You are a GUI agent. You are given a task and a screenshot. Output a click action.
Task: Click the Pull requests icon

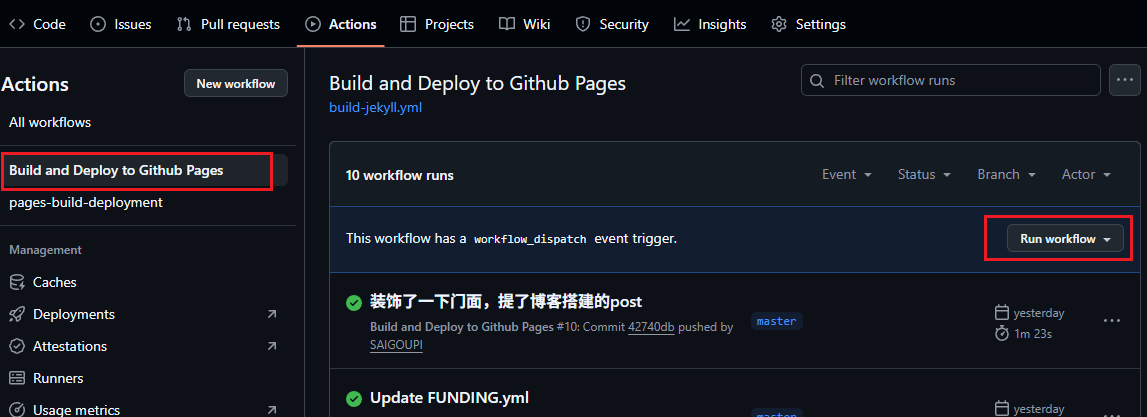click(x=184, y=24)
